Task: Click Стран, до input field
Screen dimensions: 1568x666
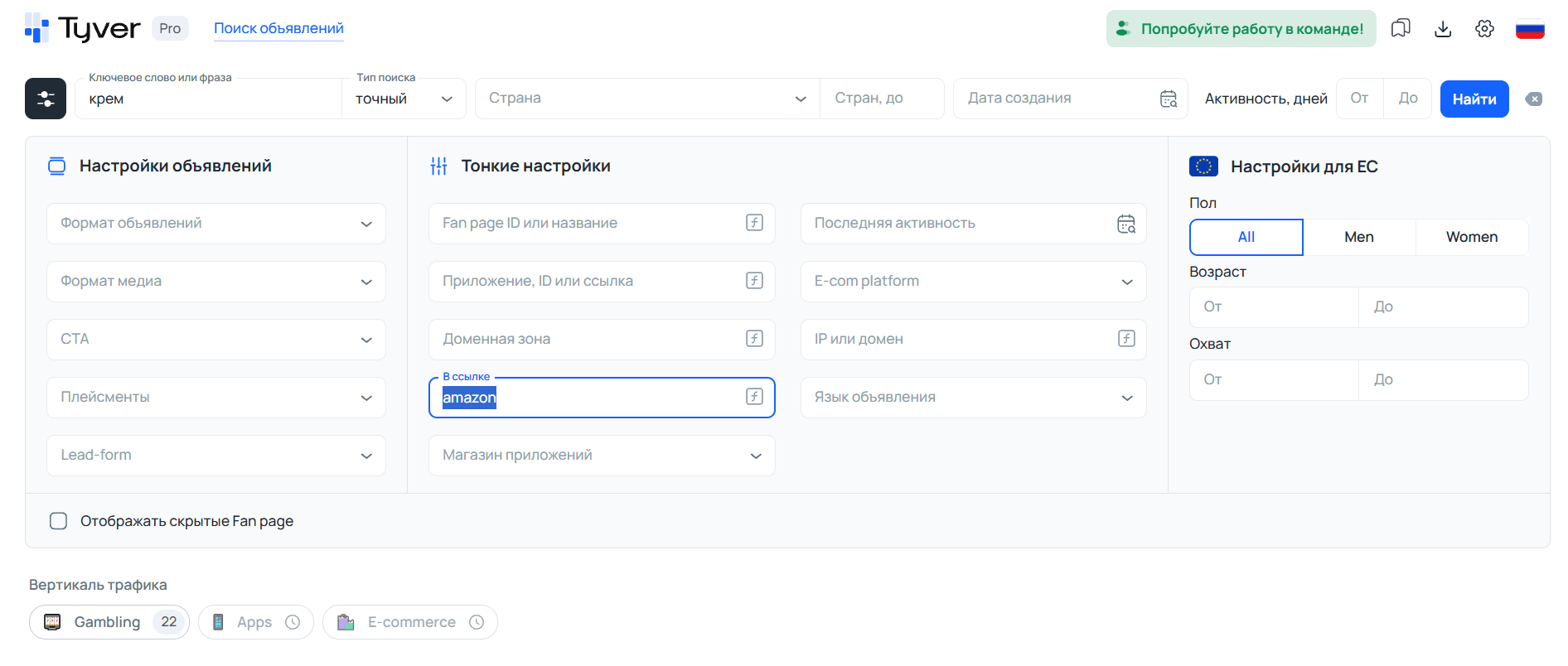Action: click(x=882, y=99)
